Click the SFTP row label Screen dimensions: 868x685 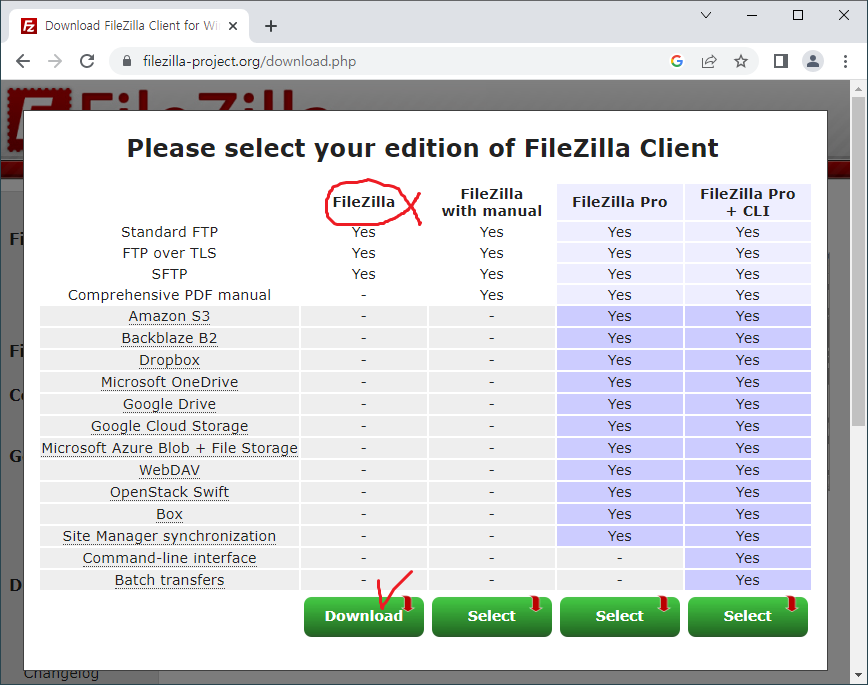169,274
